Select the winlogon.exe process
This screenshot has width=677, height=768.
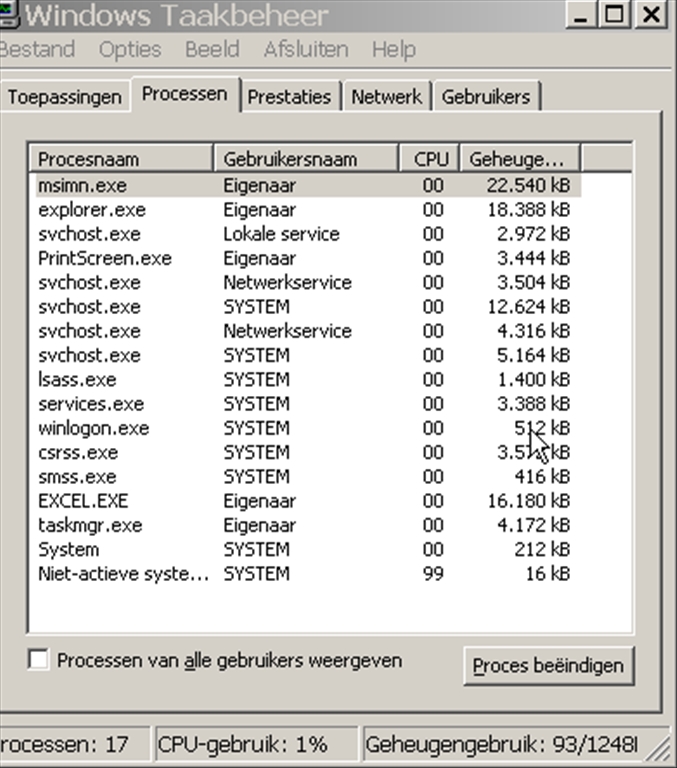308,428
